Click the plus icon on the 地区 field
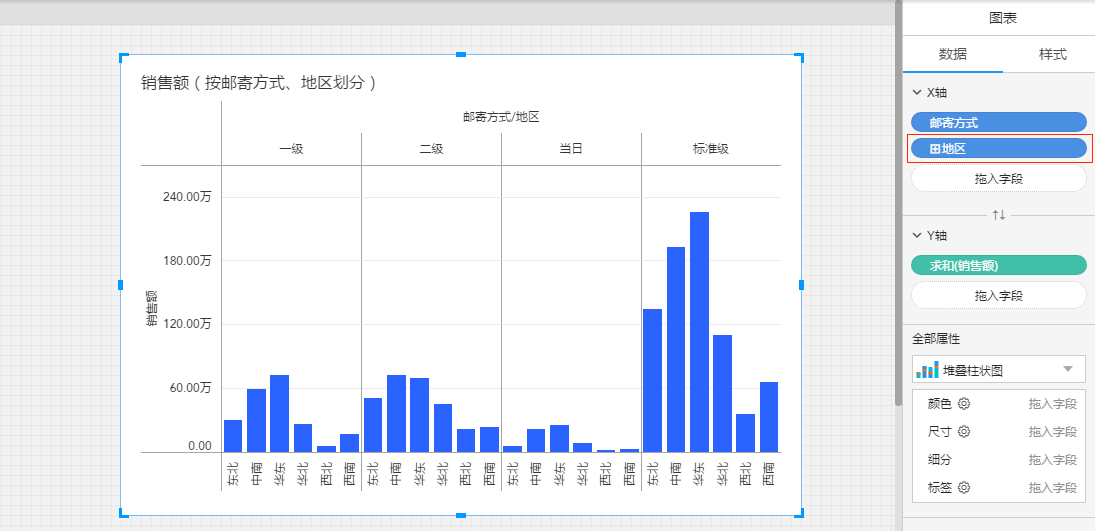The image size is (1095, 531). pyautogui.click(x=935, y=149)
